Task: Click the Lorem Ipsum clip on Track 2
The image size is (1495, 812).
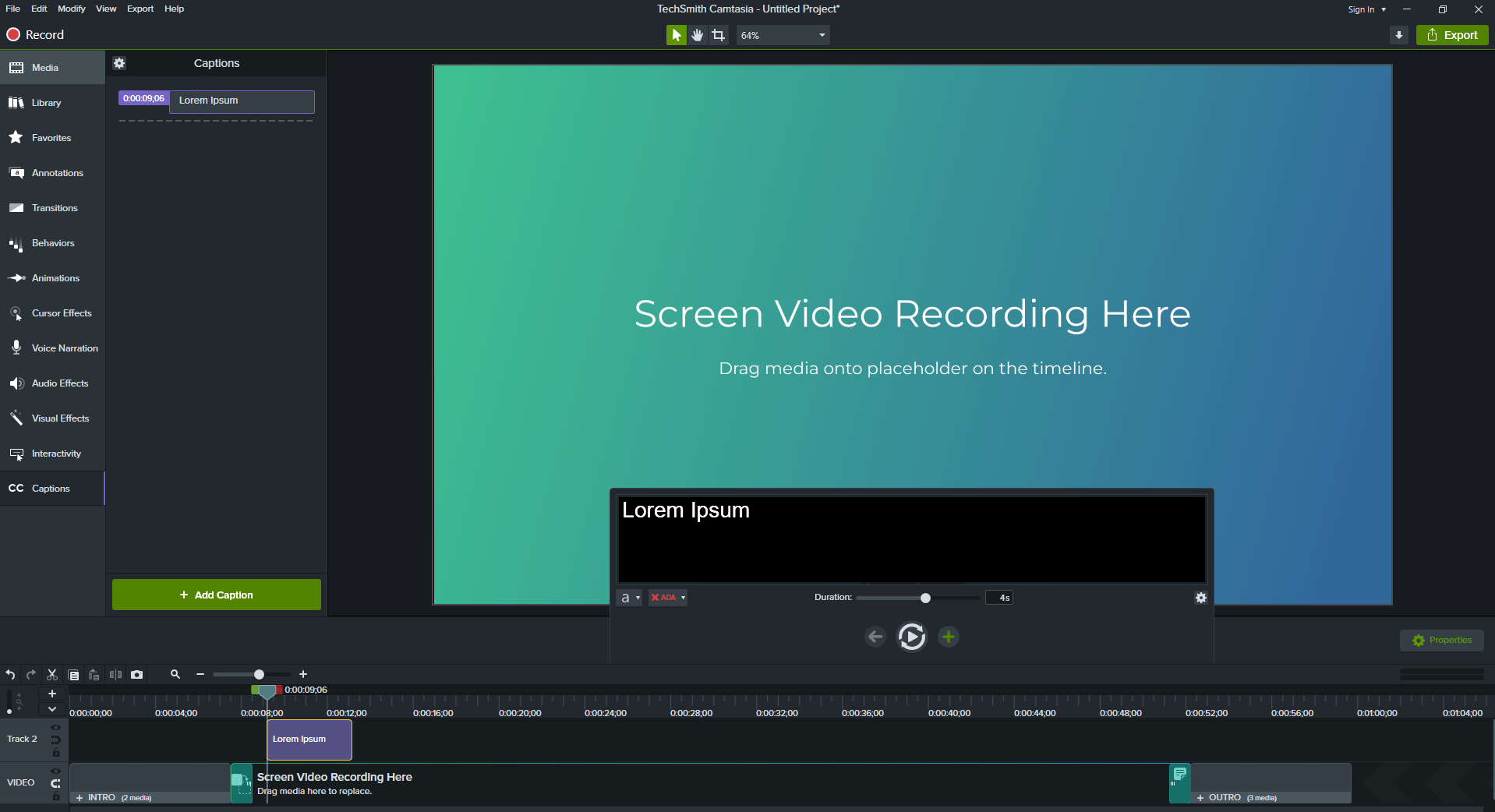Action: [x=308, y=739]
